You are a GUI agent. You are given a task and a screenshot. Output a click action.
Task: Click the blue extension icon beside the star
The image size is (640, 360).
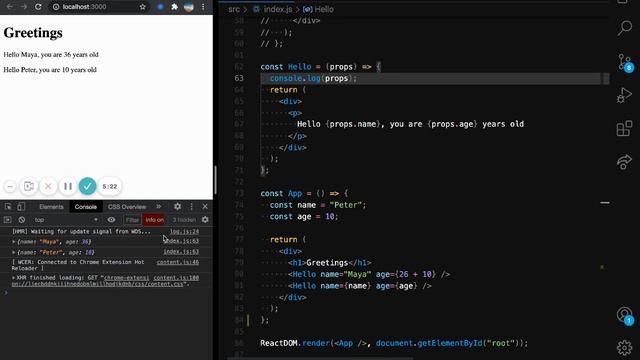click(x=160, y=7)
